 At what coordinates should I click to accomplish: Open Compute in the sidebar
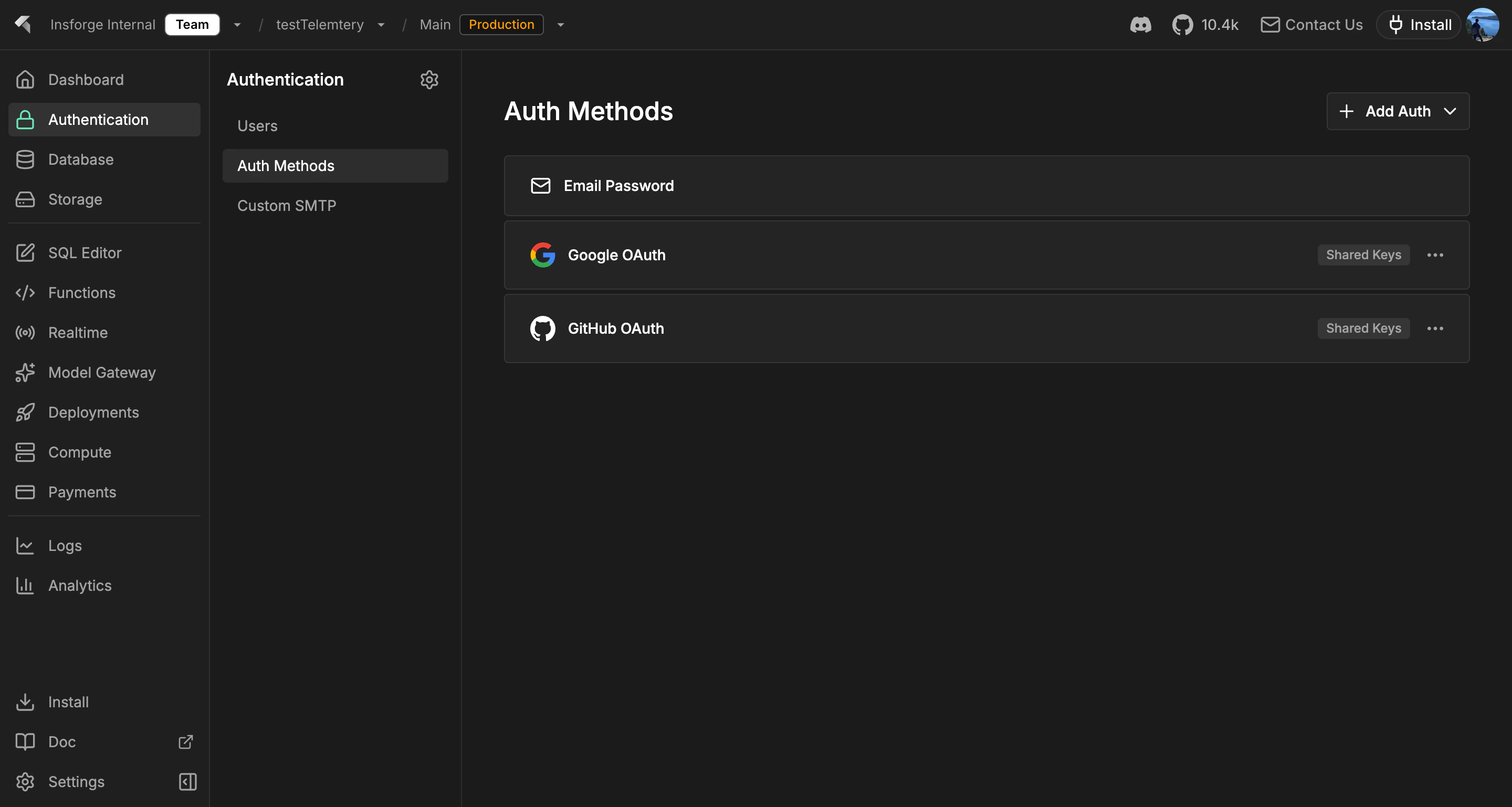[x=104, y=452]
